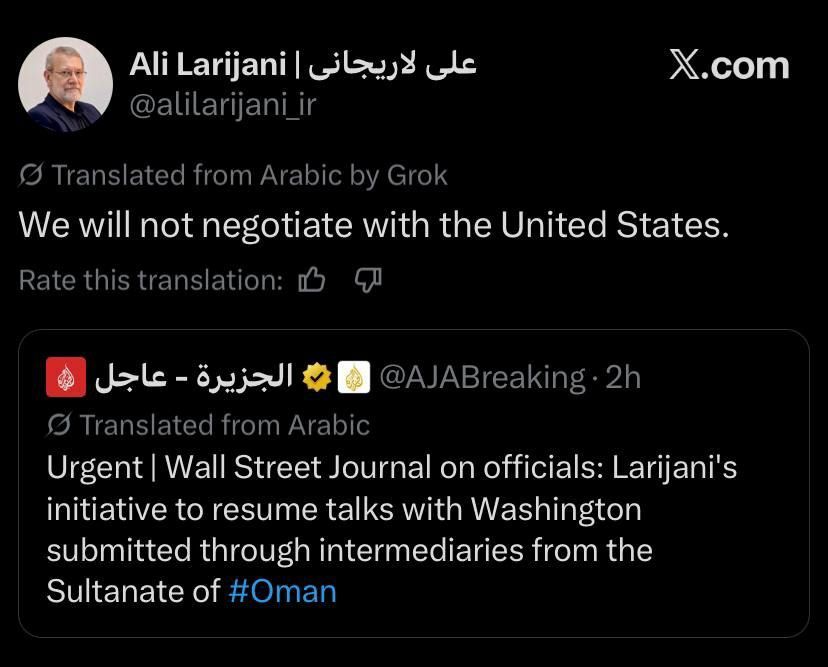Click the X.com logo
The width and height of the screenshot is (828, 667).
coord(729,66)
